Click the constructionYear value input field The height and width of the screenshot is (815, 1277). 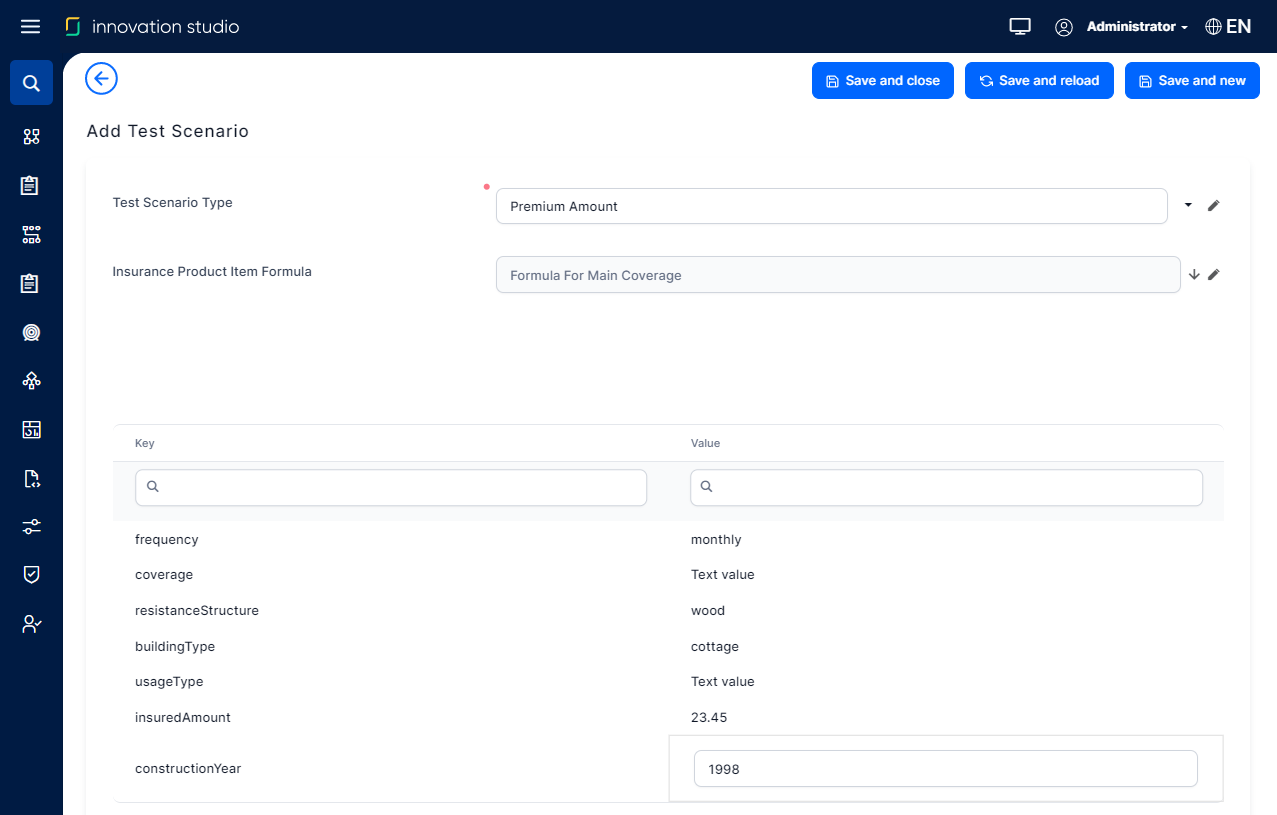pos(945,769)
